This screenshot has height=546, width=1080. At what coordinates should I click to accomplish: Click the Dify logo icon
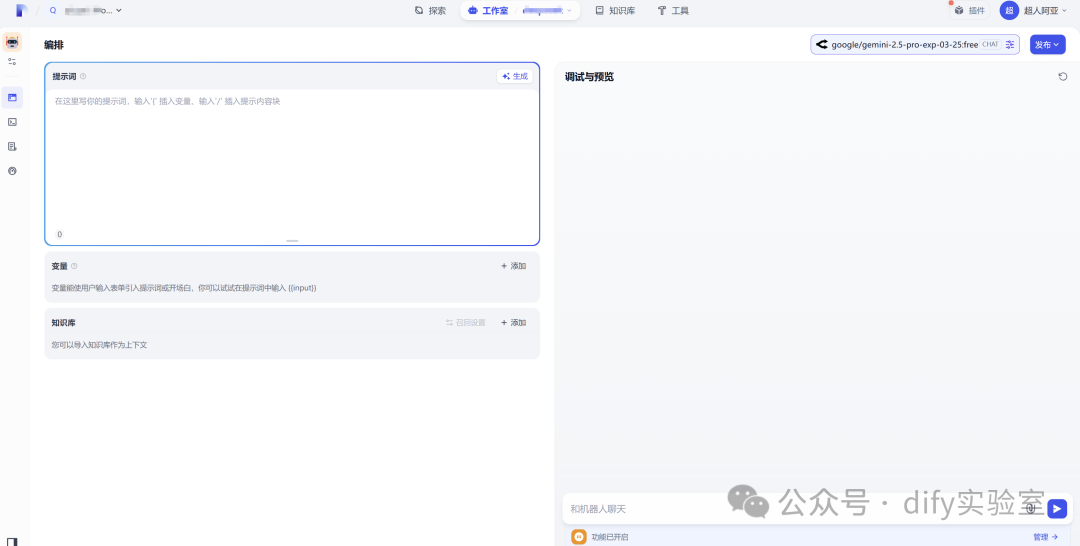pos(21,10)
